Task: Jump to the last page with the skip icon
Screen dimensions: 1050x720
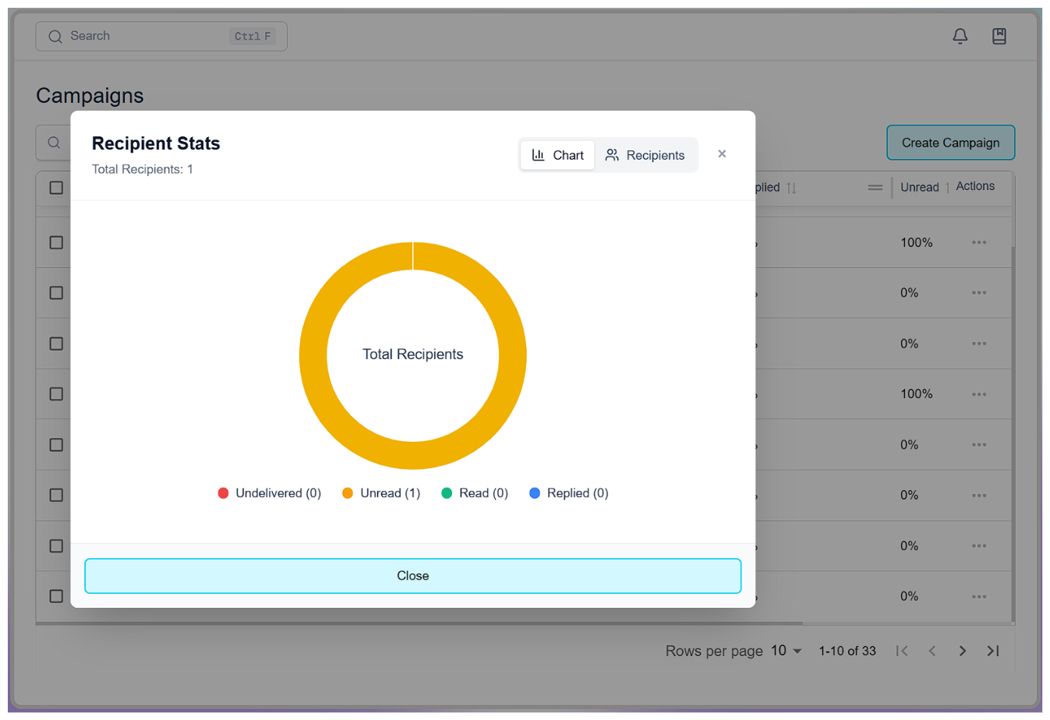Action: pos(993,650)
